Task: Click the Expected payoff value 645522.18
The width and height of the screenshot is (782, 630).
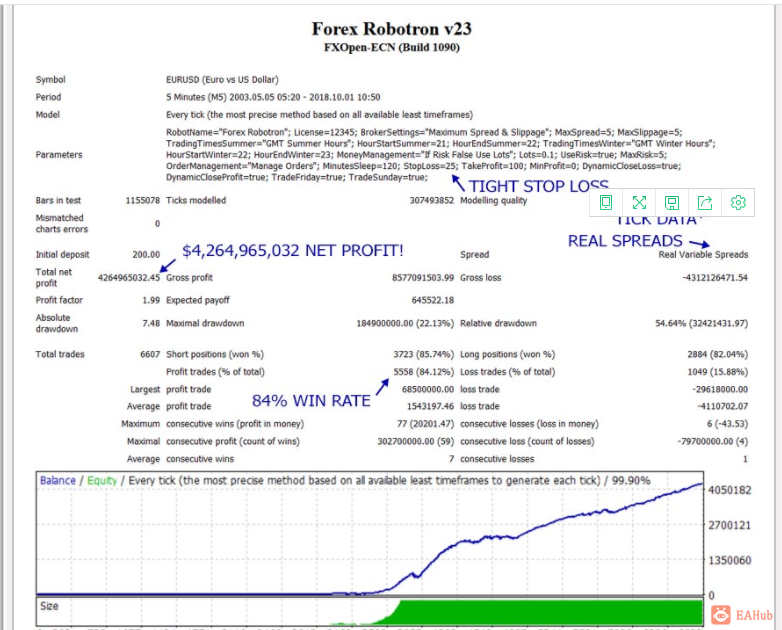Action: point(432,300)
